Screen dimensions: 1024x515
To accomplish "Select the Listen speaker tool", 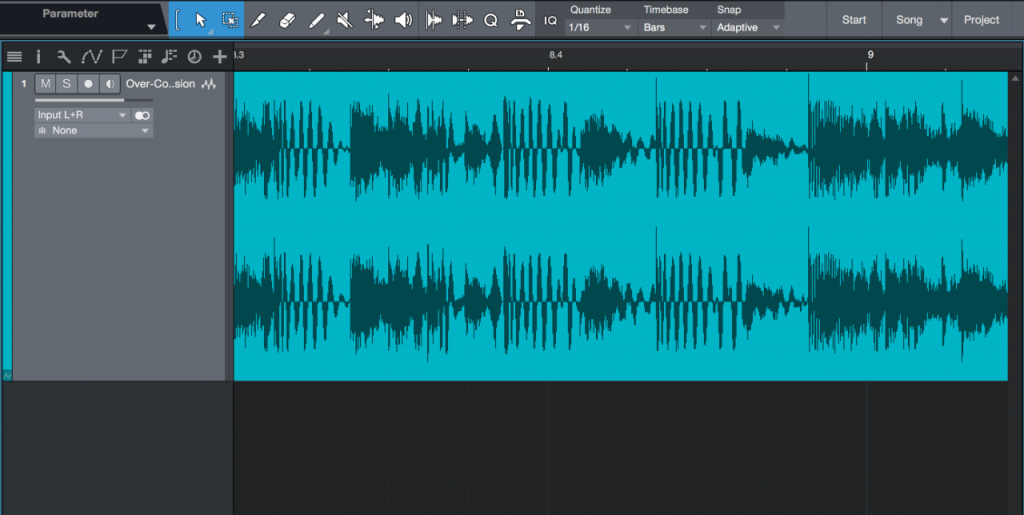I will (x=403, y=20).
